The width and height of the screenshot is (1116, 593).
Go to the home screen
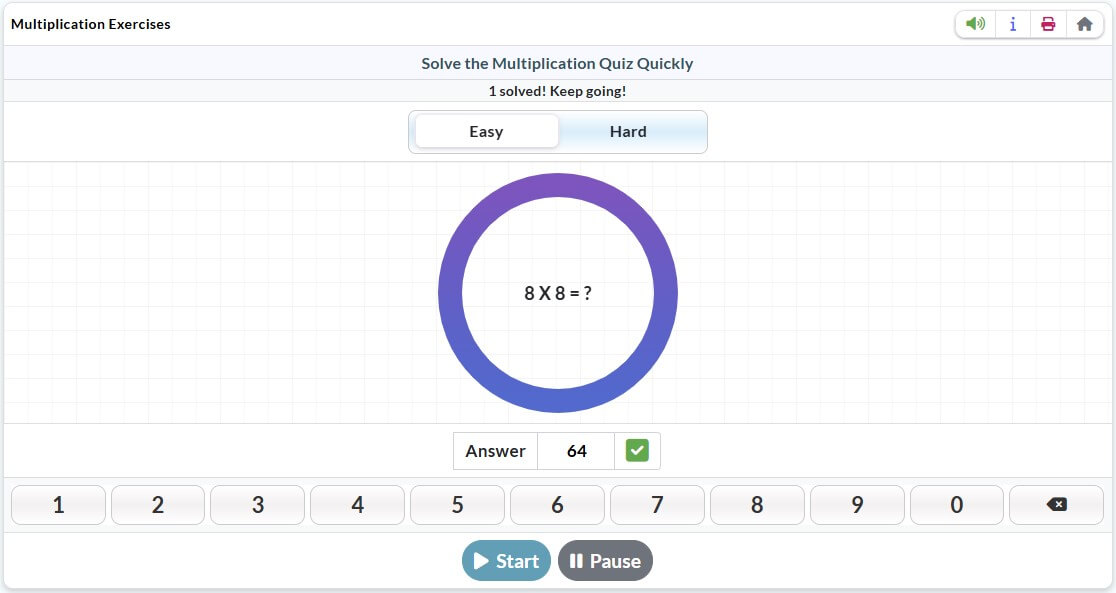point(1084,23)
